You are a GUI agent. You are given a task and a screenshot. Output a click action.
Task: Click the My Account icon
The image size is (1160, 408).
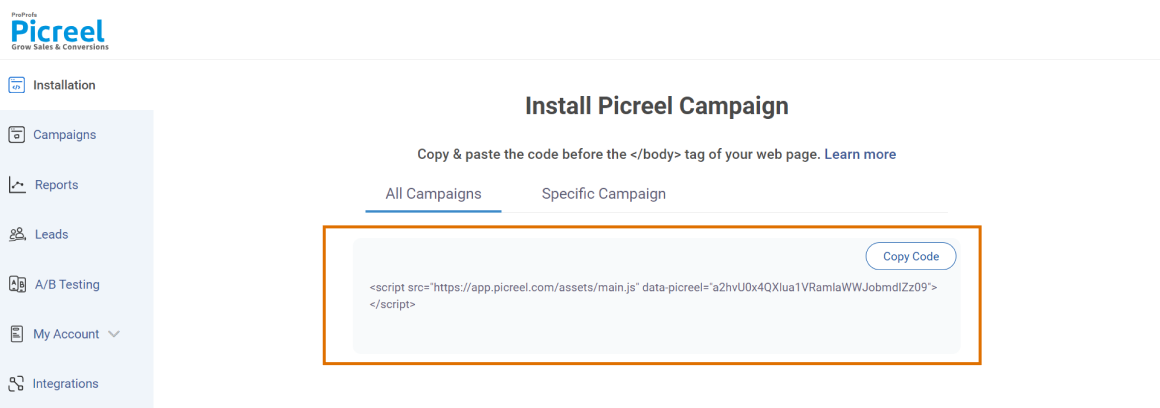point(17,334)
